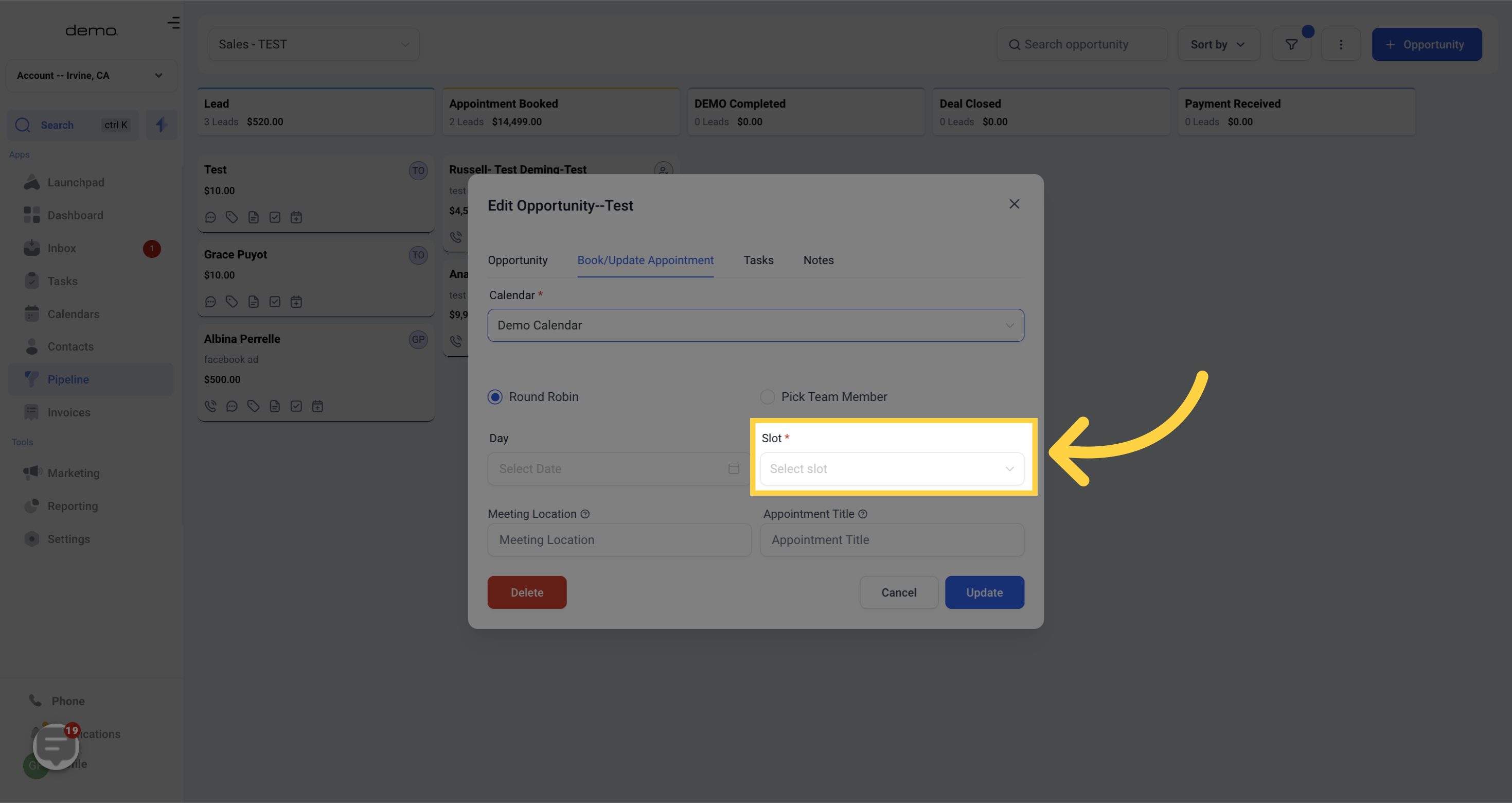This screenshot has width=1512, height=803.
Task: Expand the Sales - TEST pipeline selector
Action: [313, 45]
